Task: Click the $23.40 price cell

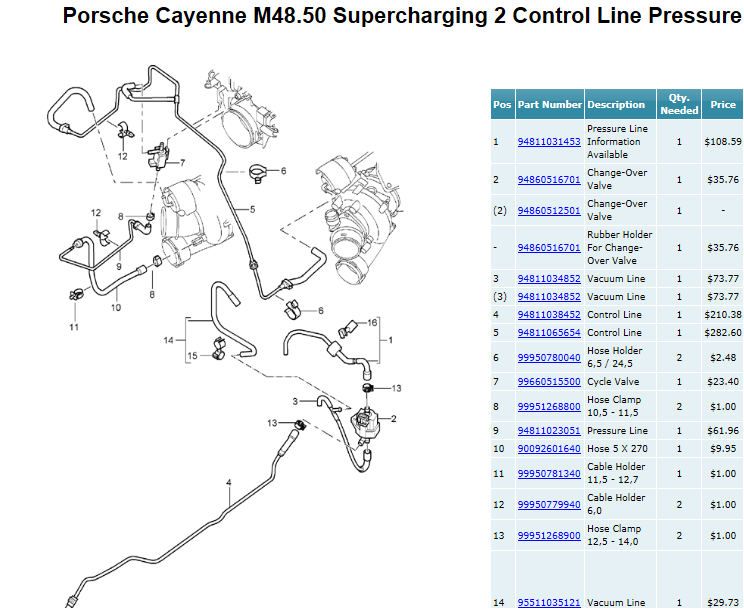Action: coord(723,382)
